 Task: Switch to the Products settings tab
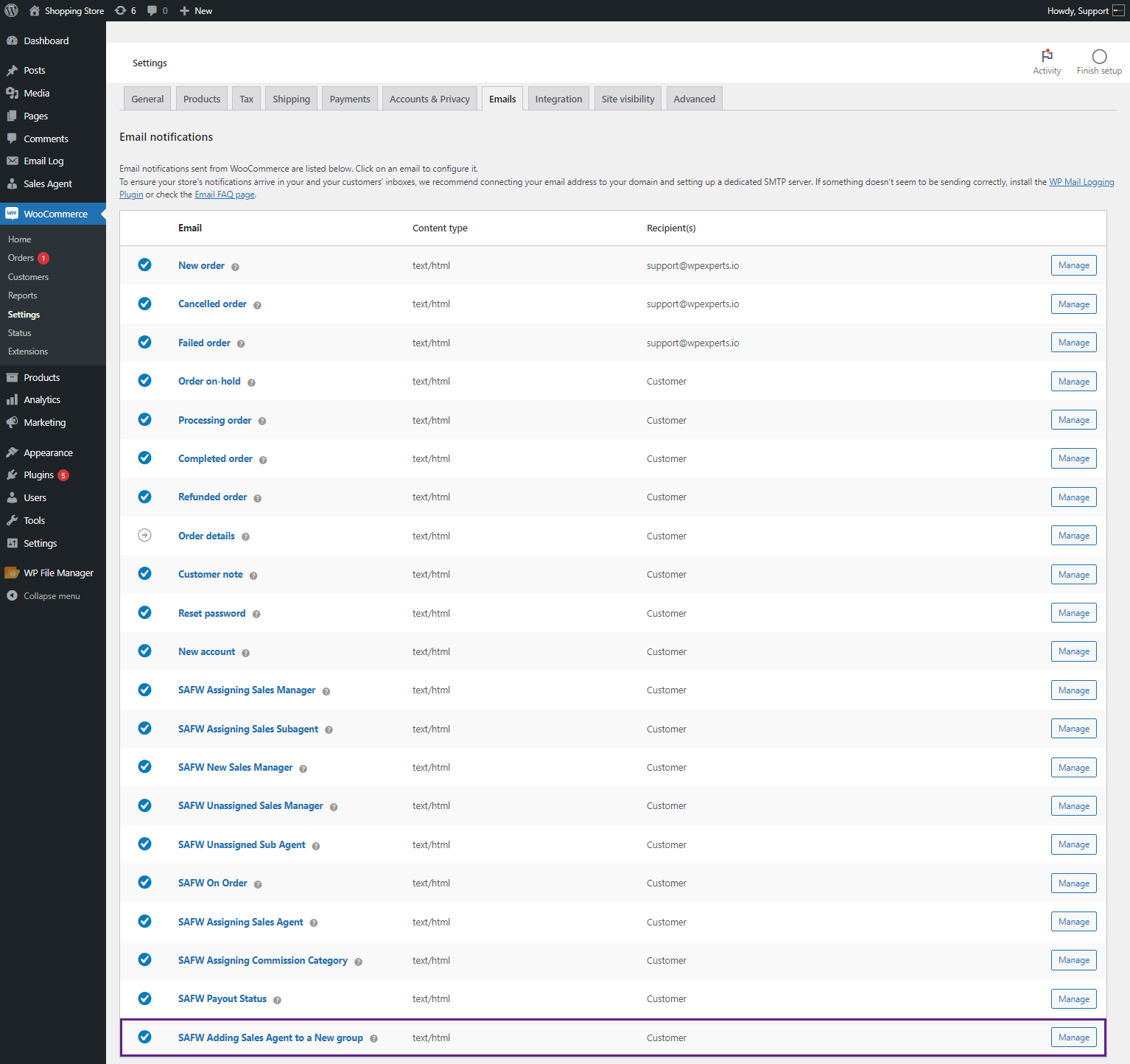pyautogui.click(x=202, y=99)
